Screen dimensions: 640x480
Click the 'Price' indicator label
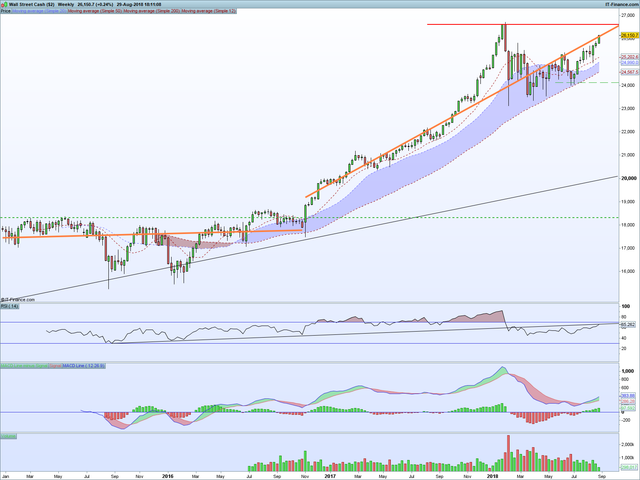[5, 11]
